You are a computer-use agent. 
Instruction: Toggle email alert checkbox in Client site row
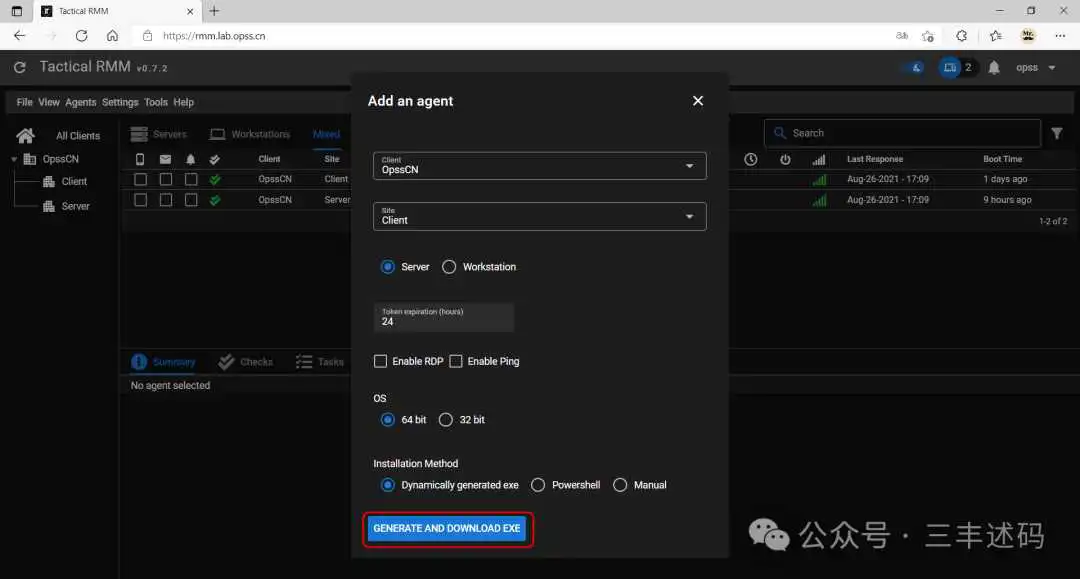pos(166,179)
